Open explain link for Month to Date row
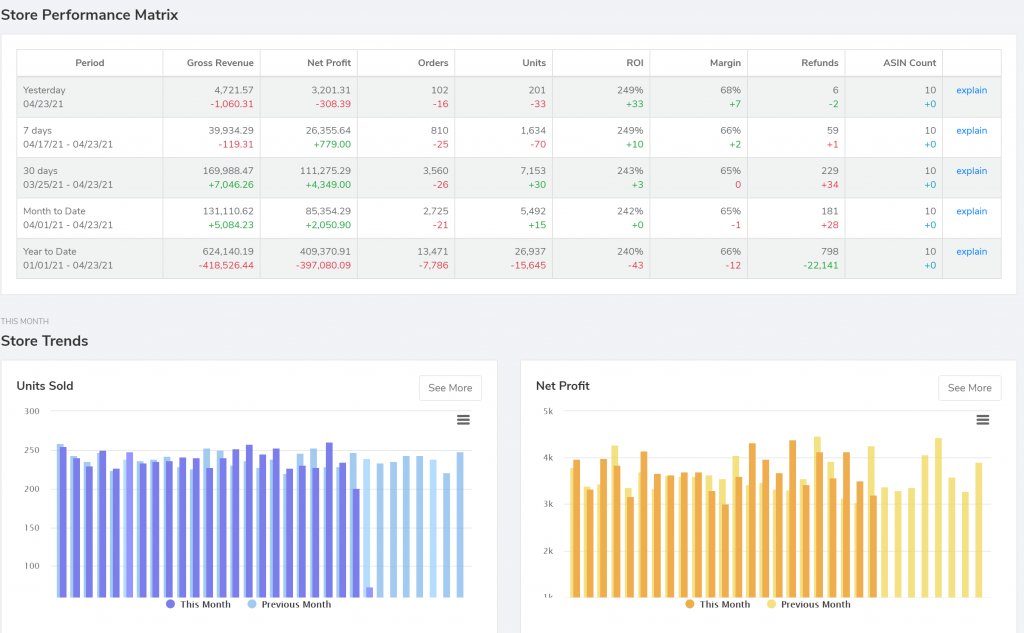The width and height of the screenshot is (1024, 633). pos(971,212)
